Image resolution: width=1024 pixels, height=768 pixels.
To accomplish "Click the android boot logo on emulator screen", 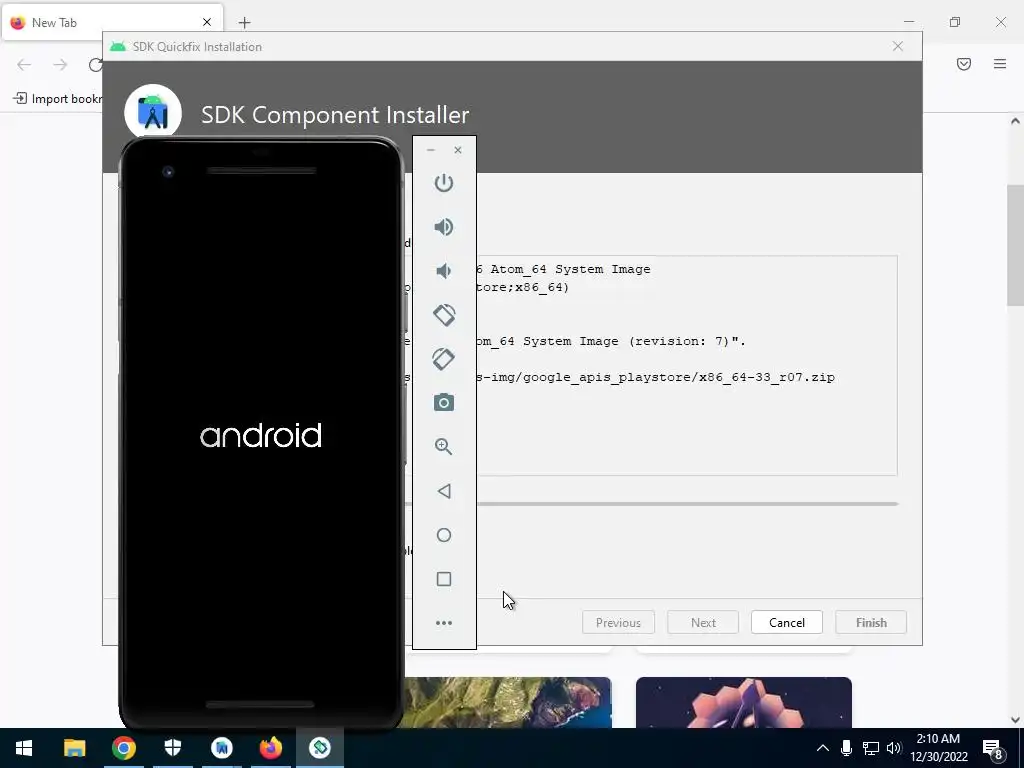I will coord(261,436).
